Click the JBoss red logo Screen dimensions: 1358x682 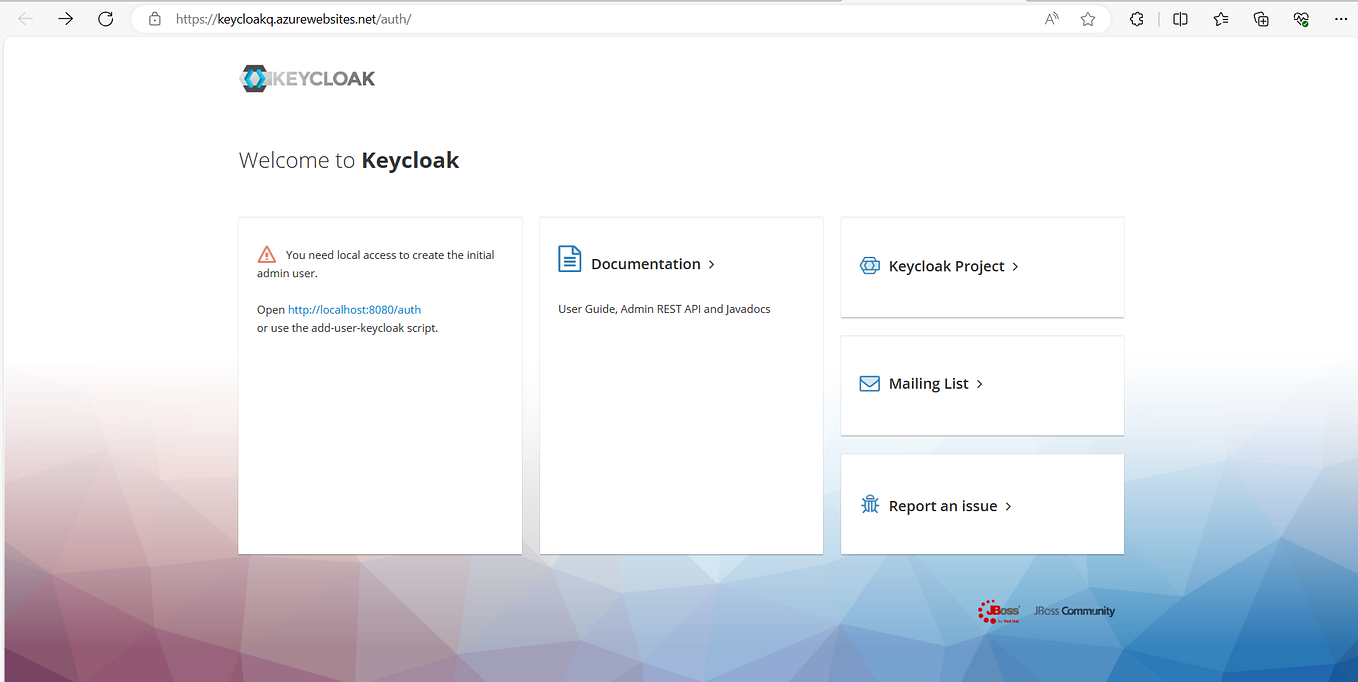pyautogui.click(x=999, y=611)
